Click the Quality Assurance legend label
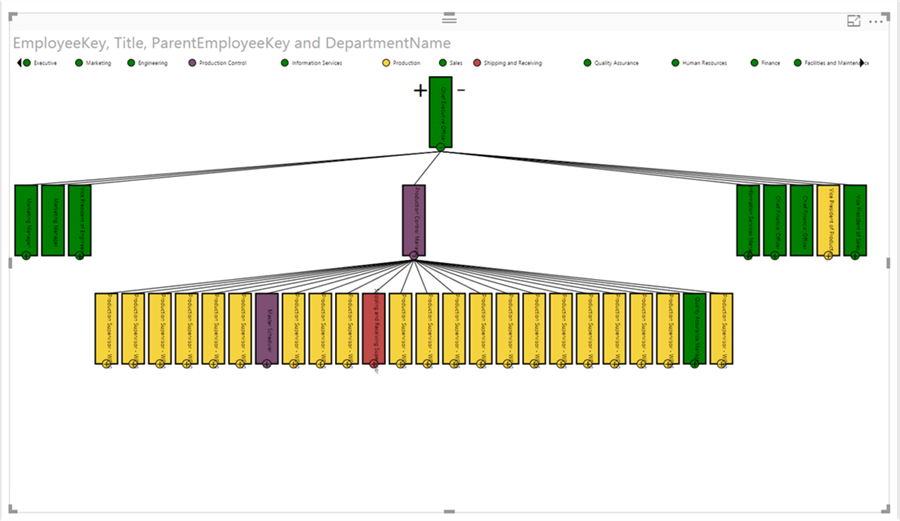The height and width of the screenshot is (521, 900). click(x=616, y=63)
